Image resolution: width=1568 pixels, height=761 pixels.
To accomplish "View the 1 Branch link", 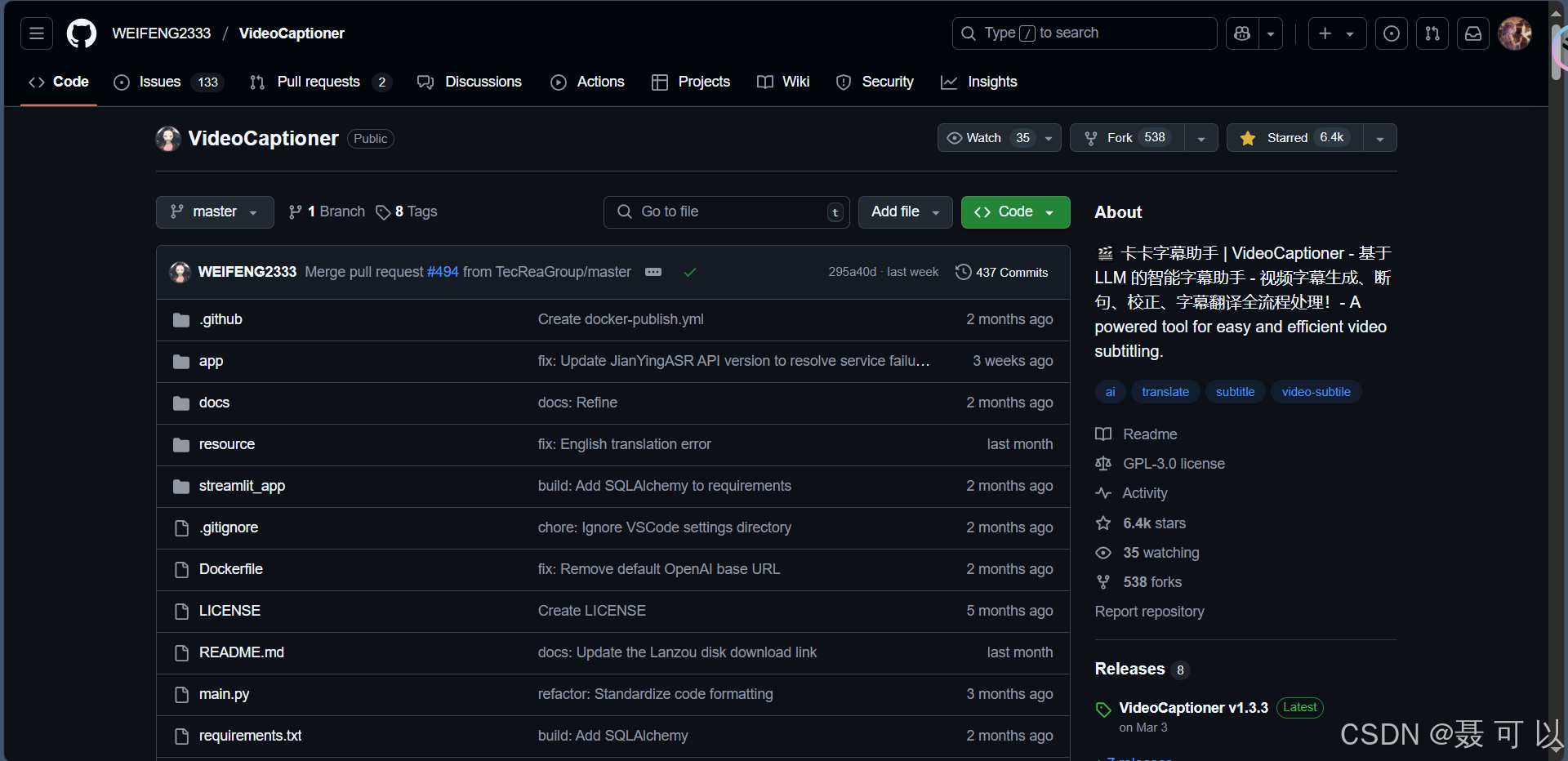I will point(327,212).
